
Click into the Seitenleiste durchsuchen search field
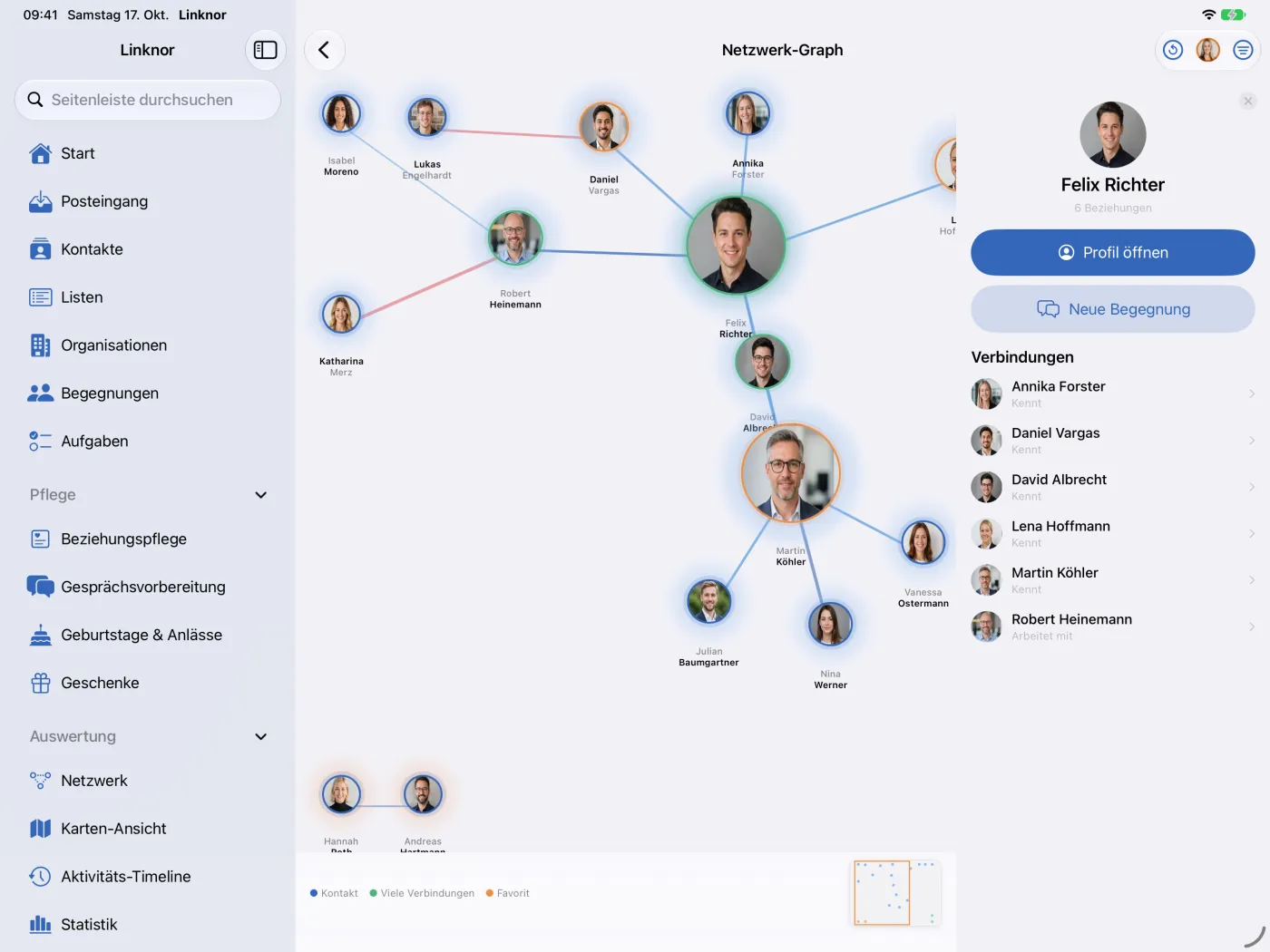[148, 100]
